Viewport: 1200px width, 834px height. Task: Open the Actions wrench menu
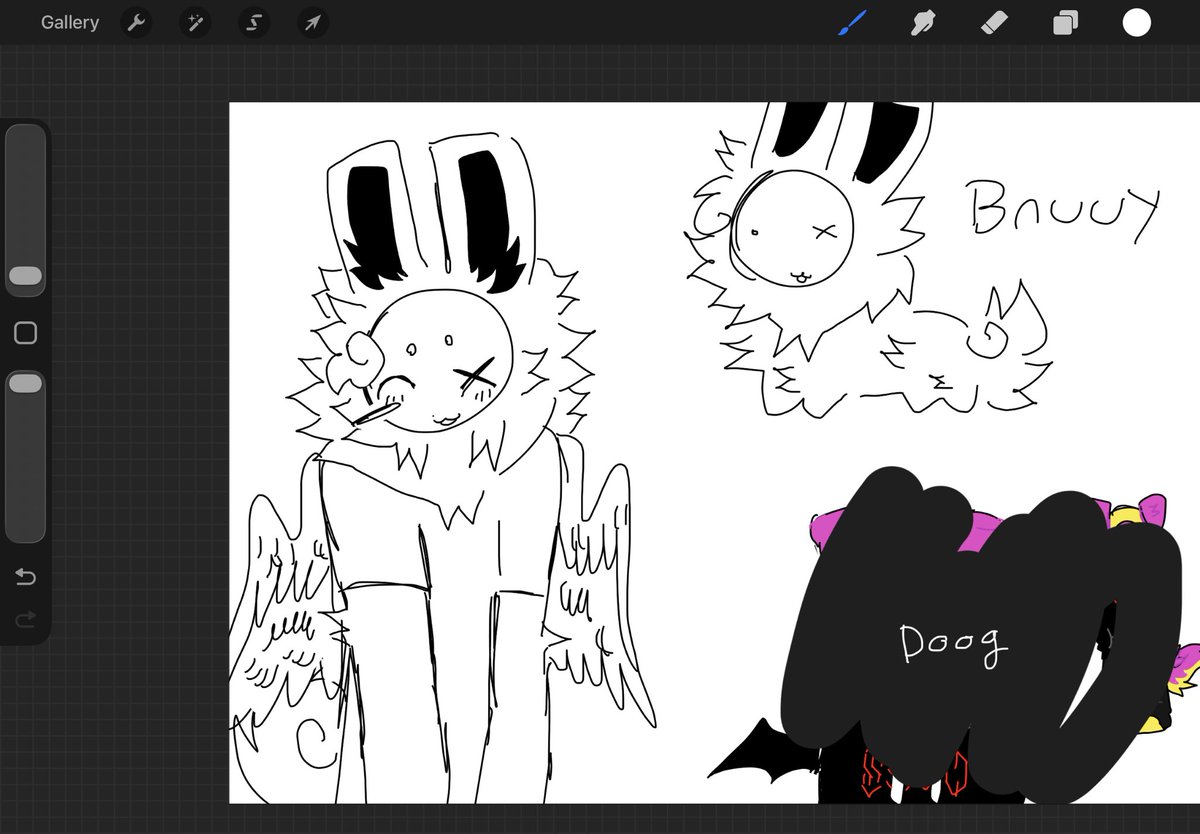click(136, 23)
